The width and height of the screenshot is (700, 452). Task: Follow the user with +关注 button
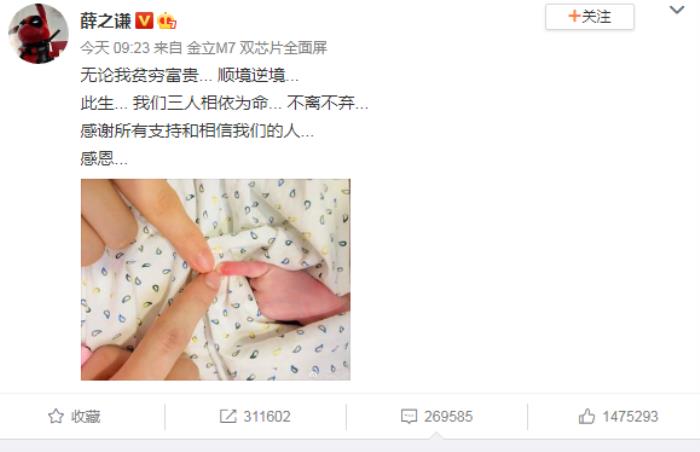tap(589, 17)
